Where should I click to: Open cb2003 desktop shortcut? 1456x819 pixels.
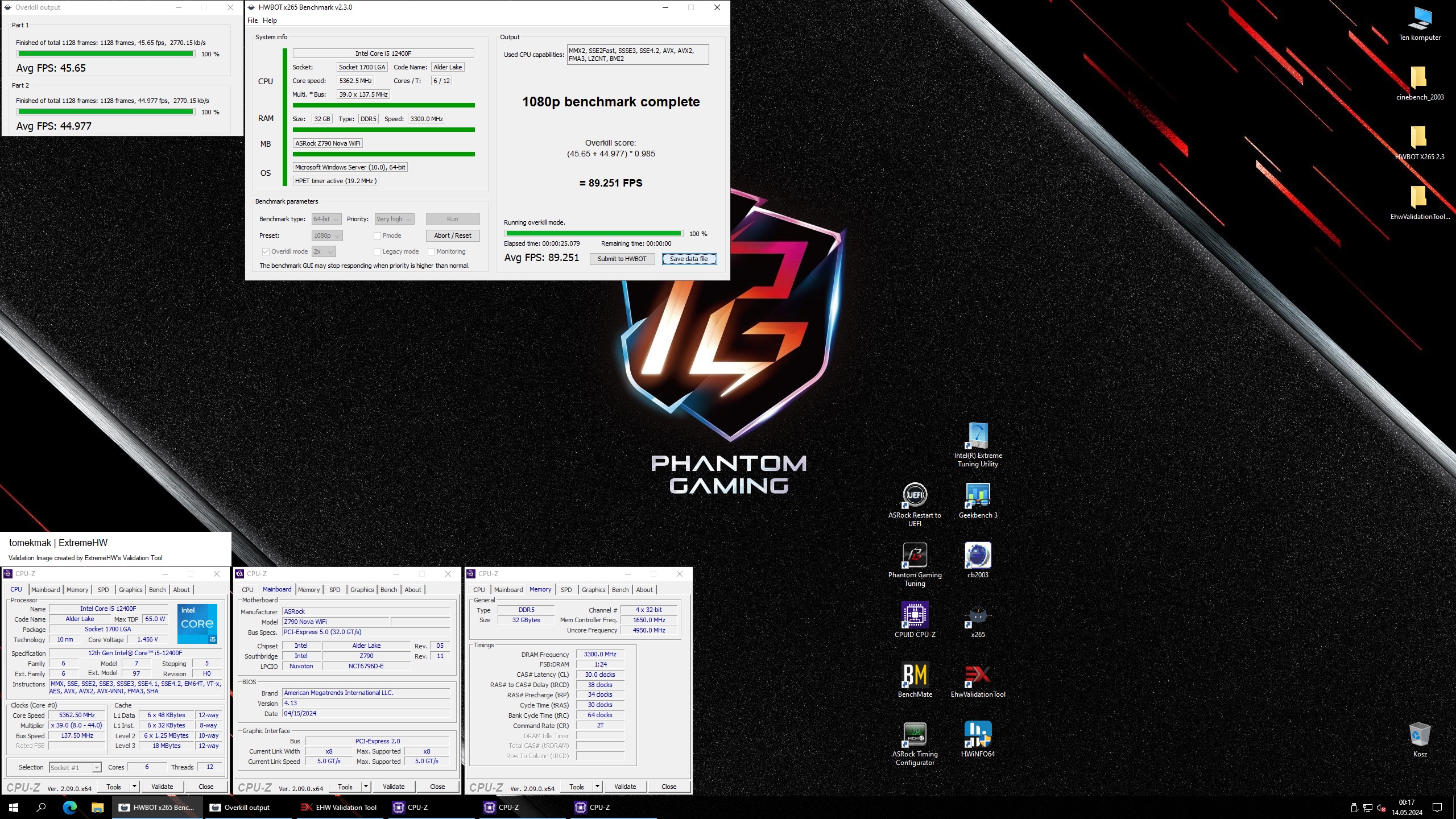point(978,560)
